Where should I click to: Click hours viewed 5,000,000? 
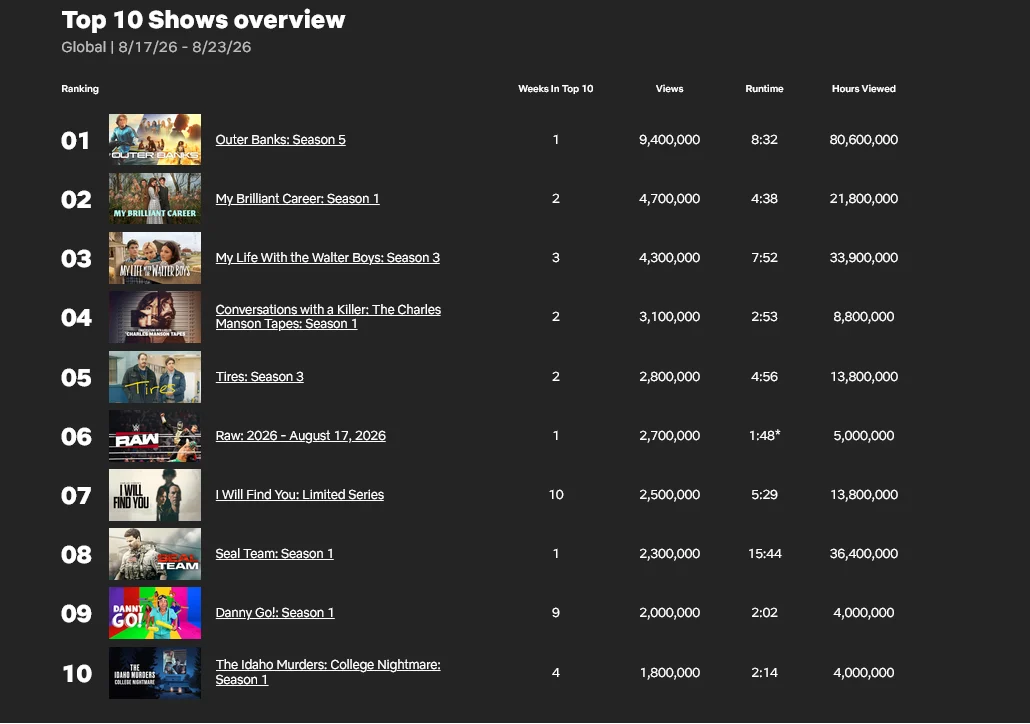click(864, 436)
